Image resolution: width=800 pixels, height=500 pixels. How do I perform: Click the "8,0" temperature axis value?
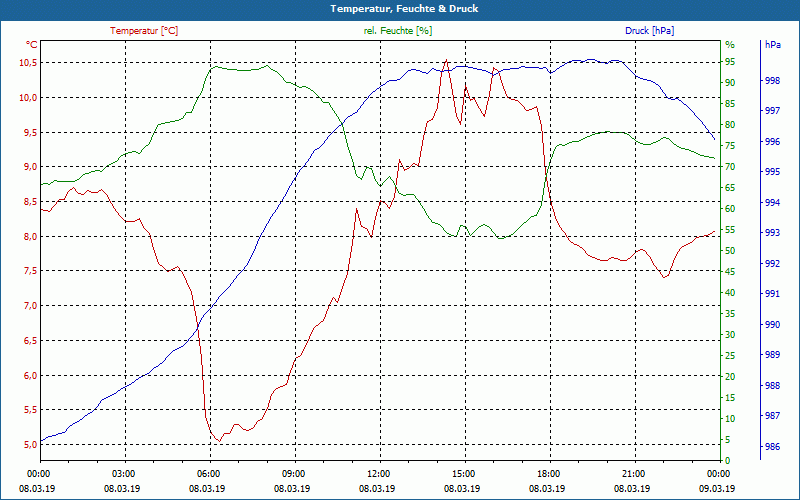tap(30, 236)
